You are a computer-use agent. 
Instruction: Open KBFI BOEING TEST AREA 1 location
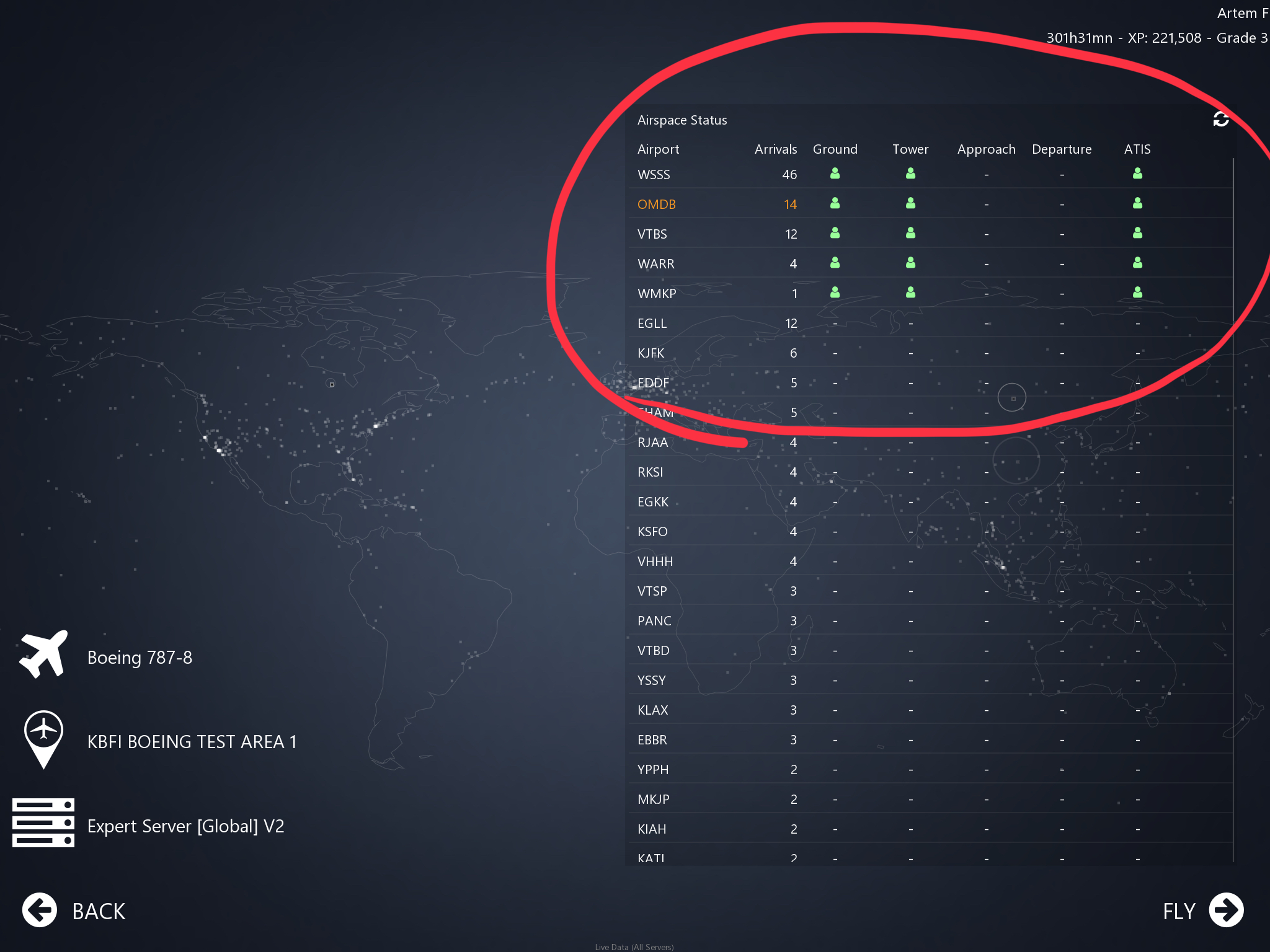coord(192,742)
